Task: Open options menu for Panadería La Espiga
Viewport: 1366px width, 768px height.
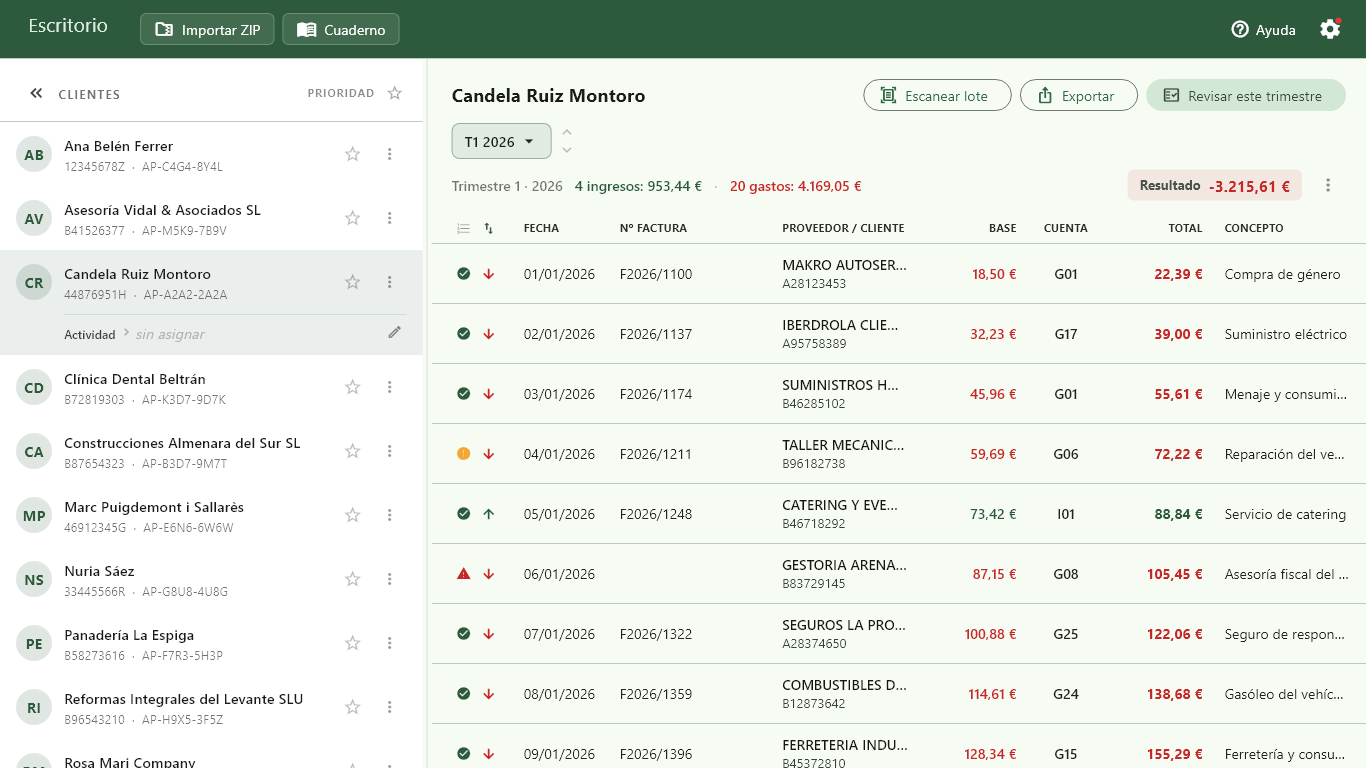Action: [390, 643]
